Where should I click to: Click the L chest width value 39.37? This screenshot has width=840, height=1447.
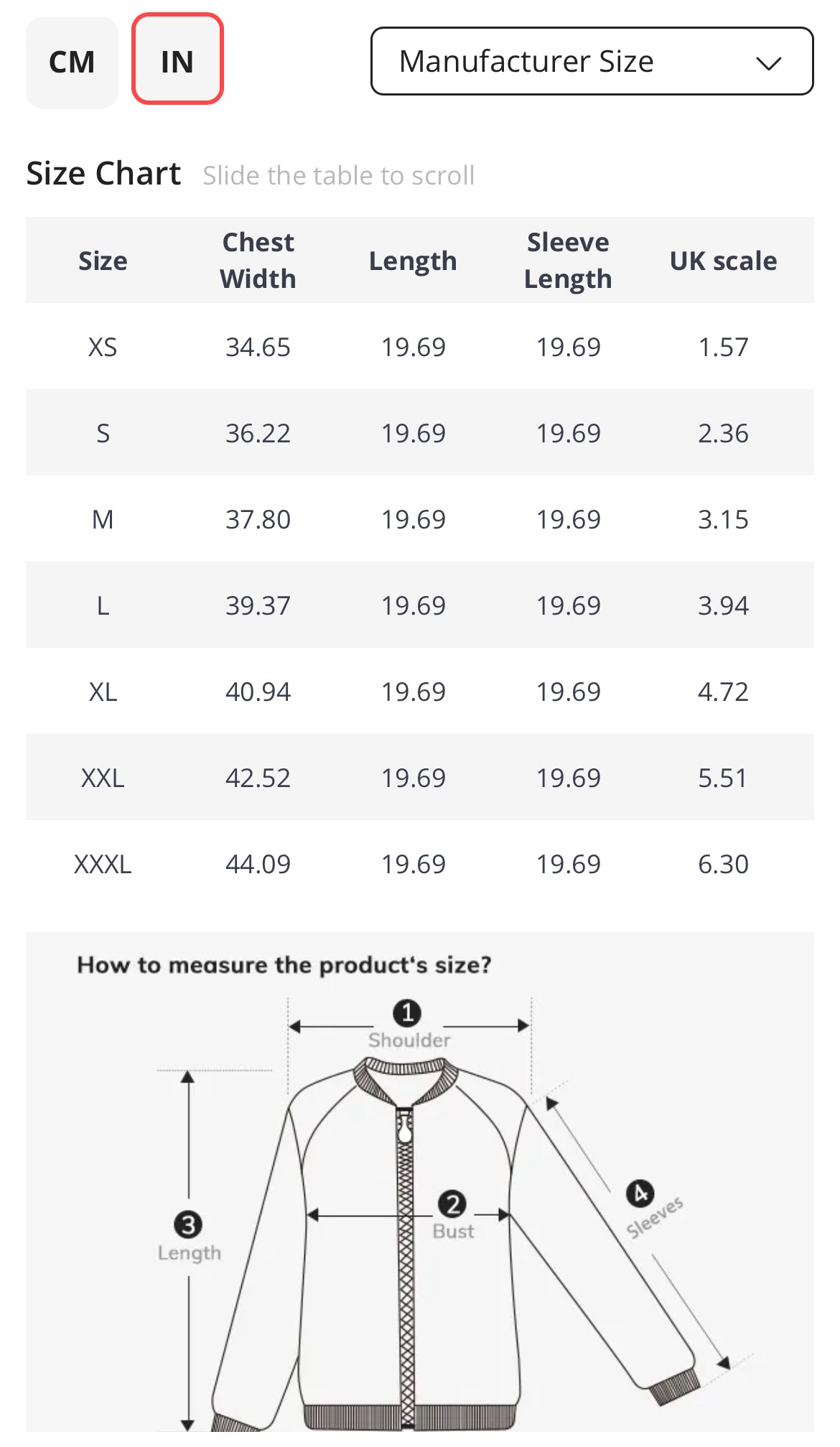point(258,605)
